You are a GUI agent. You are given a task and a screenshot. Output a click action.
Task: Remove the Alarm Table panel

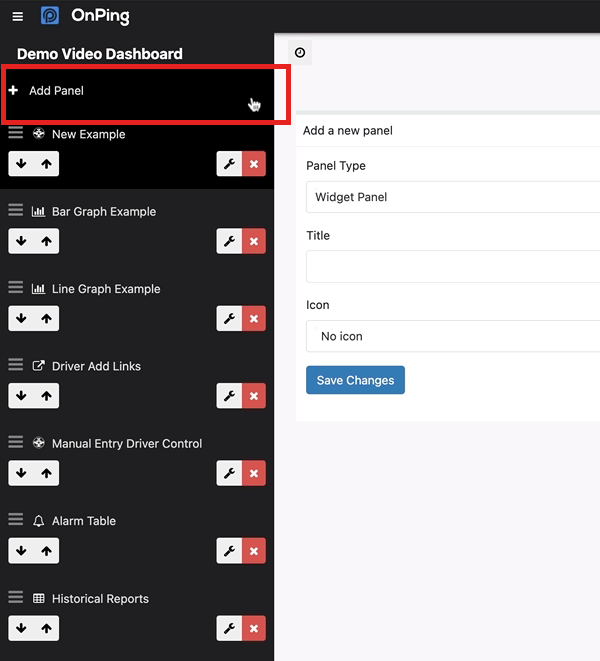(x=254, y=551)
